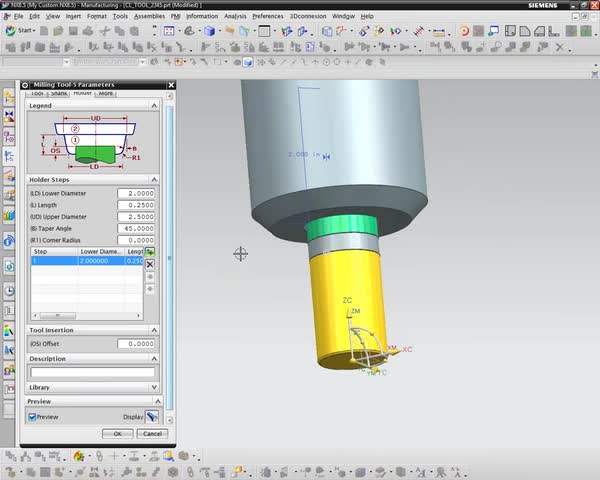Screen dimensions: 600x480
Task: Add a new holder step to list
Action: 150,252
